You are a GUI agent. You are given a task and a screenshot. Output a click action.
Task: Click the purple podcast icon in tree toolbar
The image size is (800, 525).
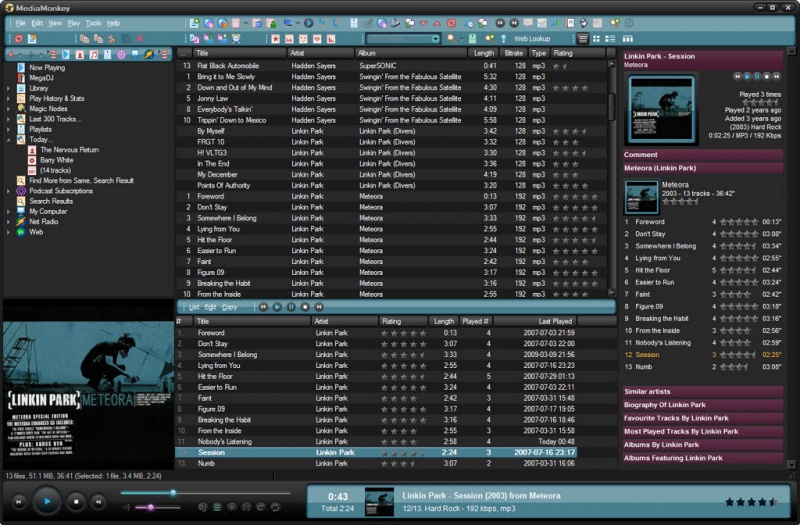121,55
